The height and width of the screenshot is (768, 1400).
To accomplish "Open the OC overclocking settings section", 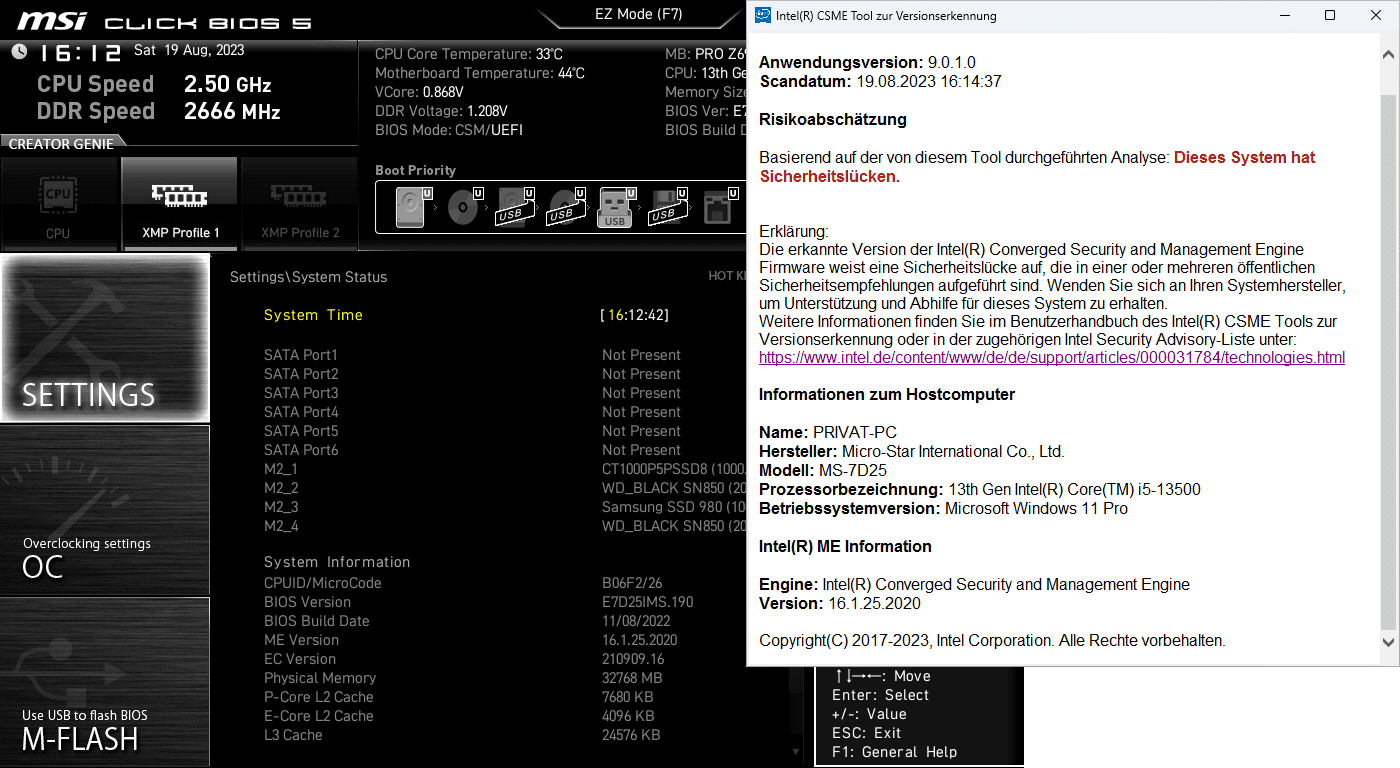I will tap(105, 510).
